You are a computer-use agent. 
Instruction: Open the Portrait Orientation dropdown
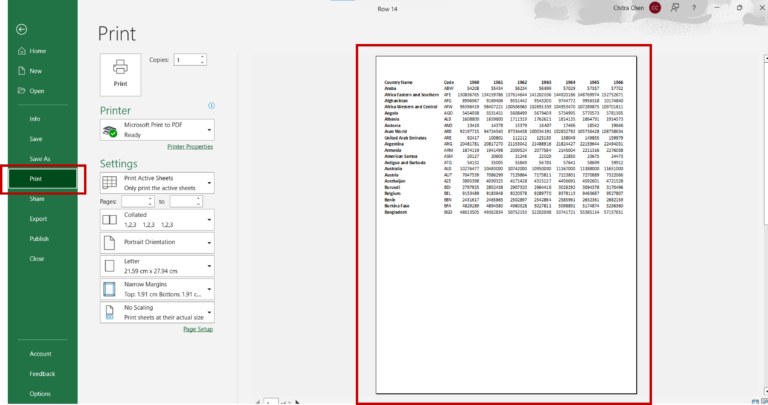point(157,243)
